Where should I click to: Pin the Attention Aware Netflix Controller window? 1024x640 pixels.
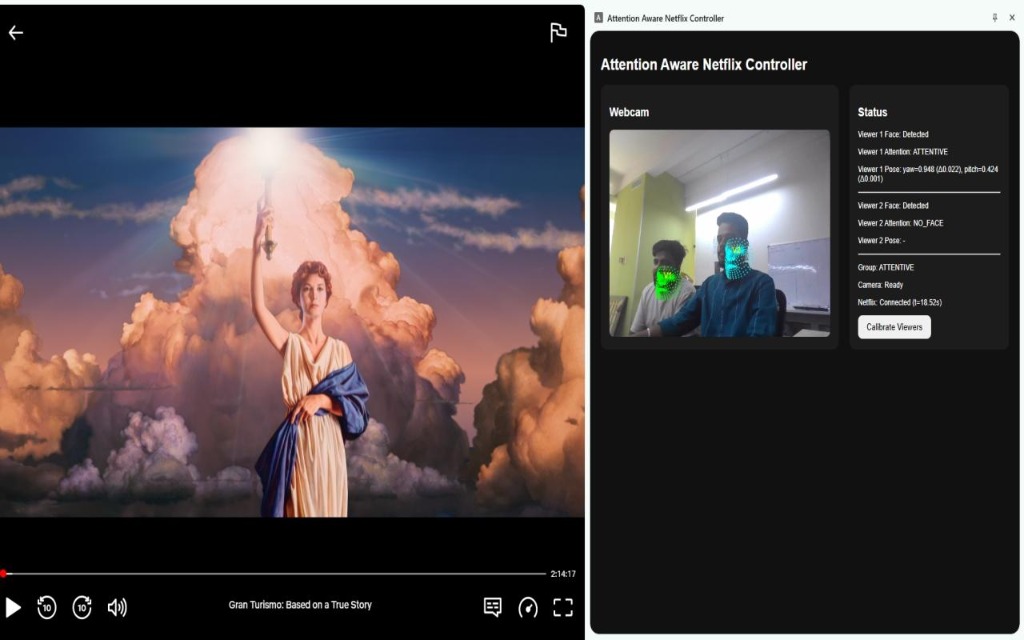(x=995, y=18)
